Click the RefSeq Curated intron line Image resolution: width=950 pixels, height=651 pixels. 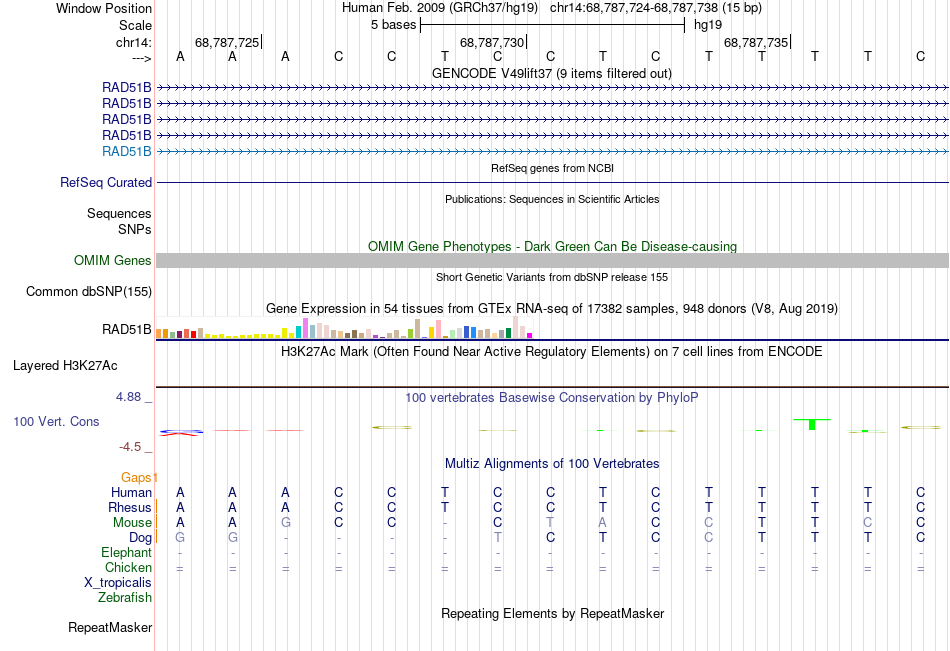pyautogui.click(x=552, y=182)
